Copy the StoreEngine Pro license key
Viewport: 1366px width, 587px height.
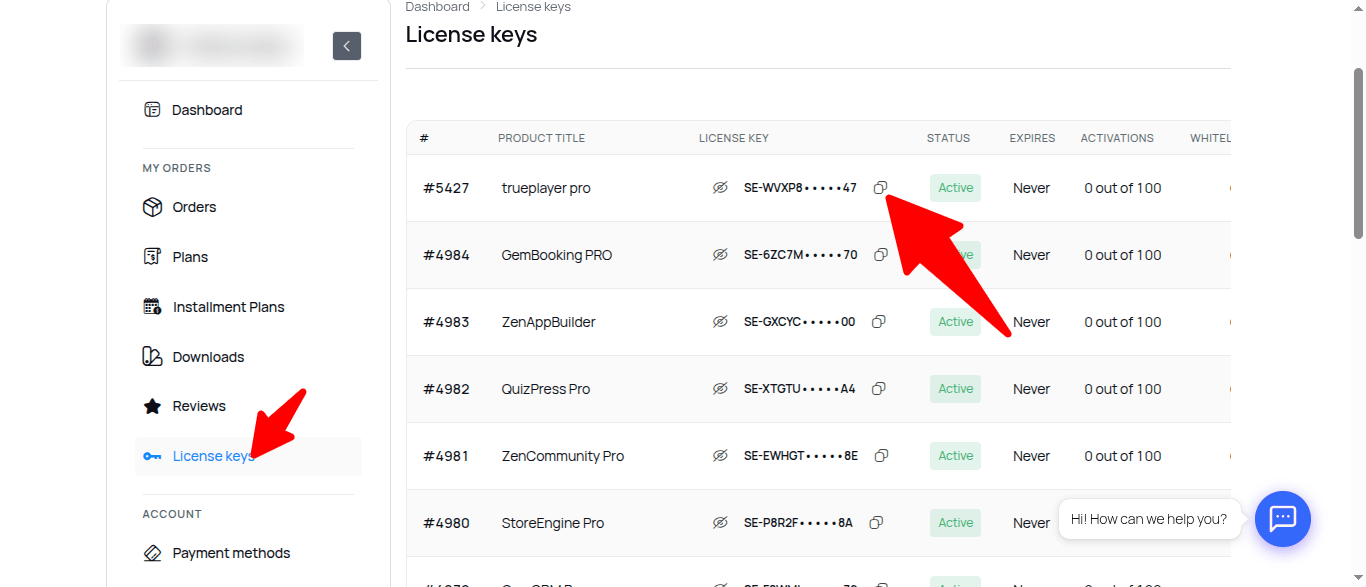876,523
